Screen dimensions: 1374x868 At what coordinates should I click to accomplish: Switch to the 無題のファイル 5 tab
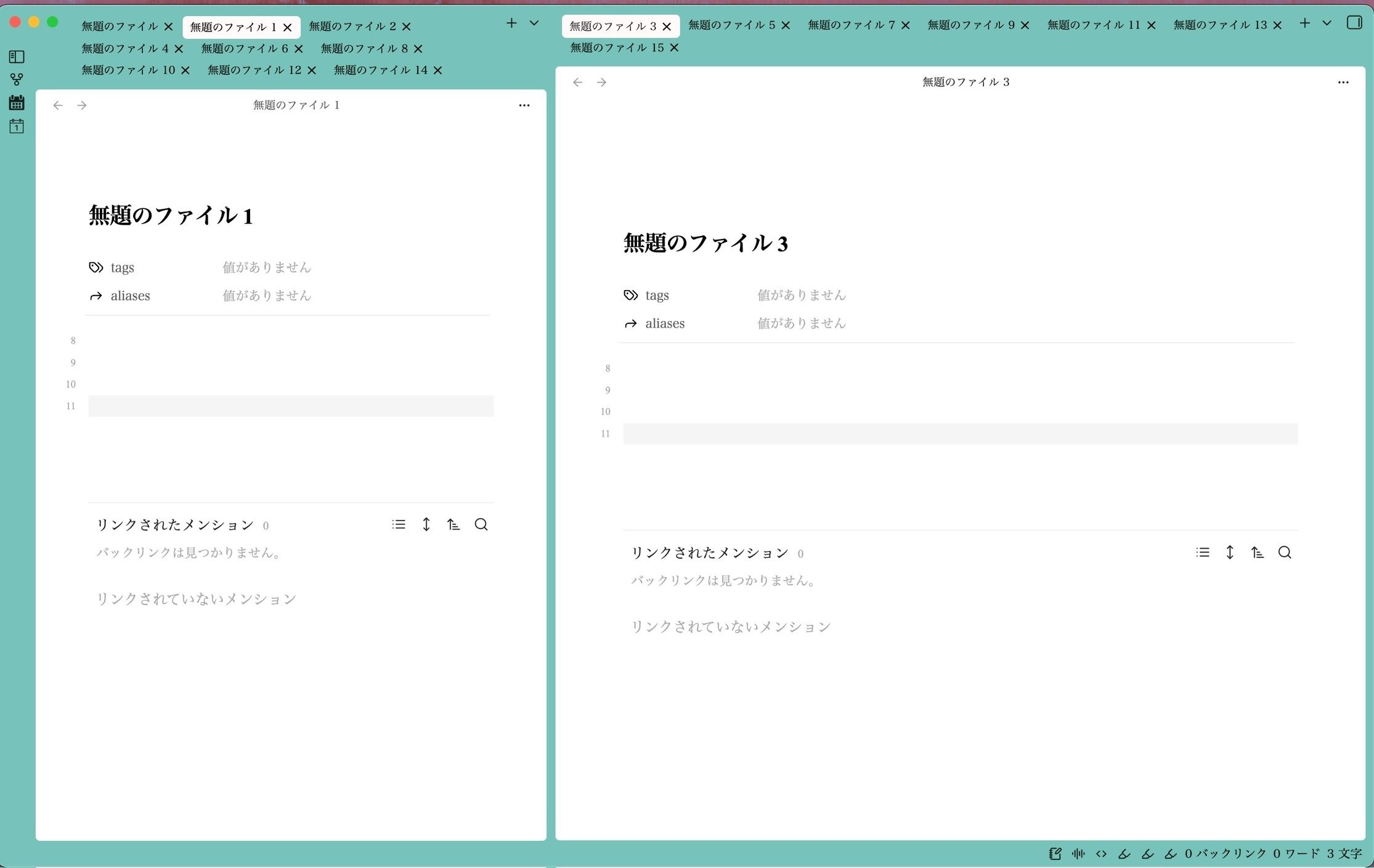(730, 25)
